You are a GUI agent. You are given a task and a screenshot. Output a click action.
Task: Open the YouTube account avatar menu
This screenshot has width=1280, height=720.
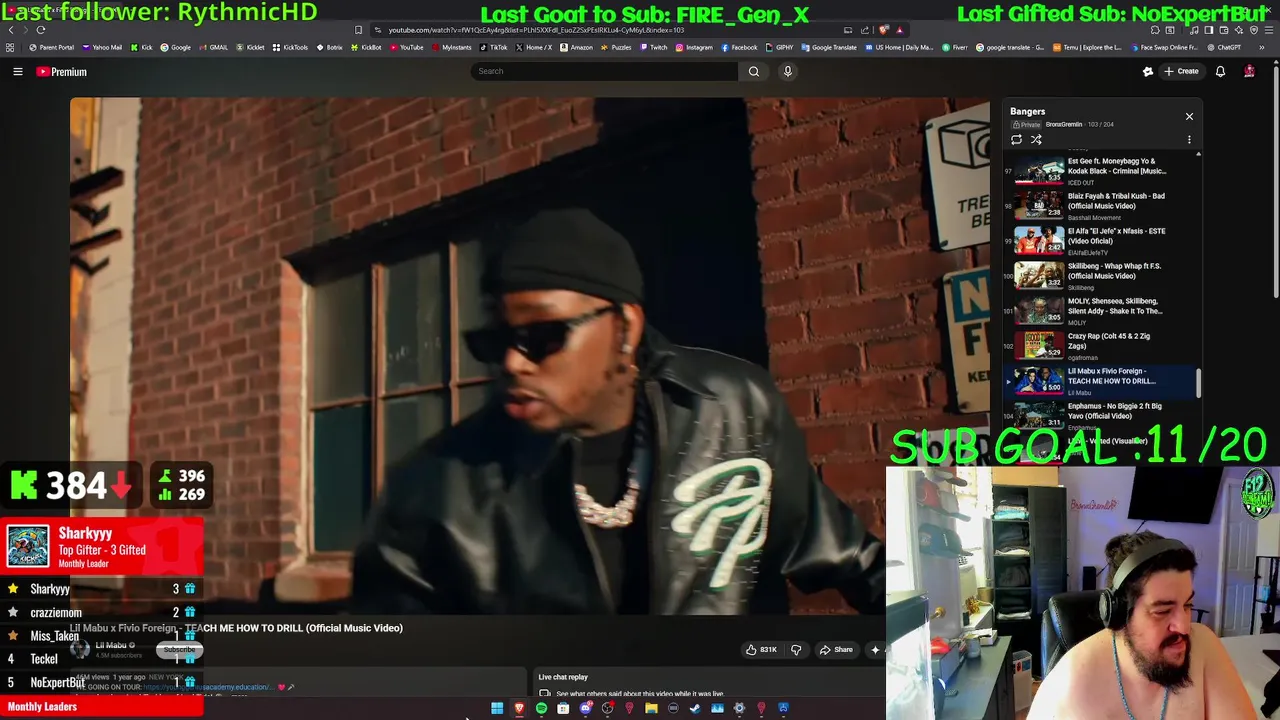pyautogui.click(x=1249, y=71)
